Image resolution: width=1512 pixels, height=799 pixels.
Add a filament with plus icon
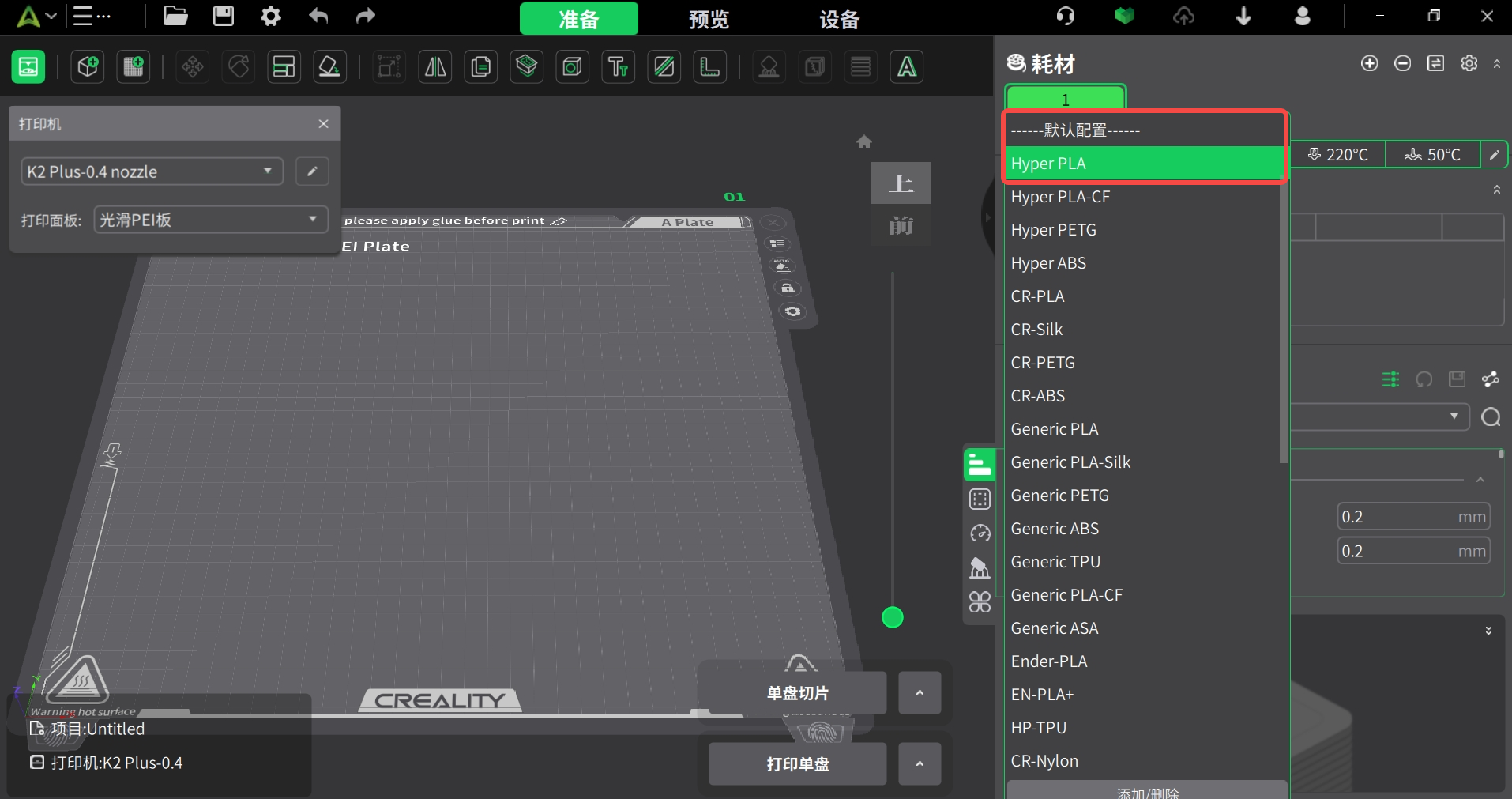(x=1370, y=63)
